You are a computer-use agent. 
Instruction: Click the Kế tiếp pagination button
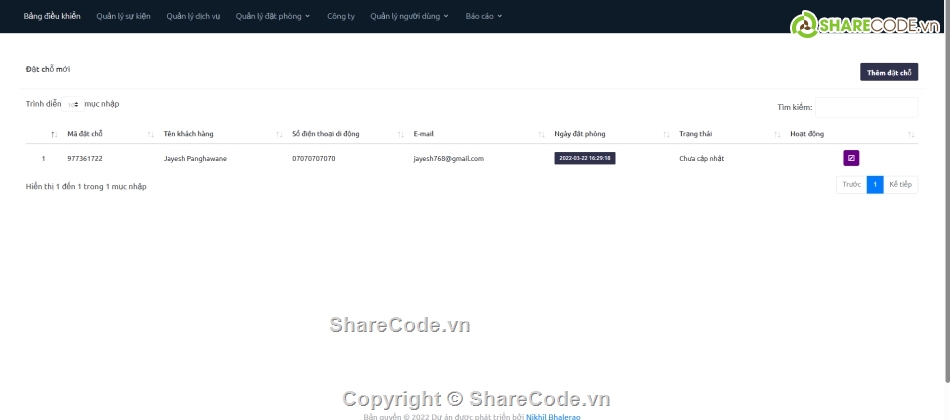click(900, 185)
